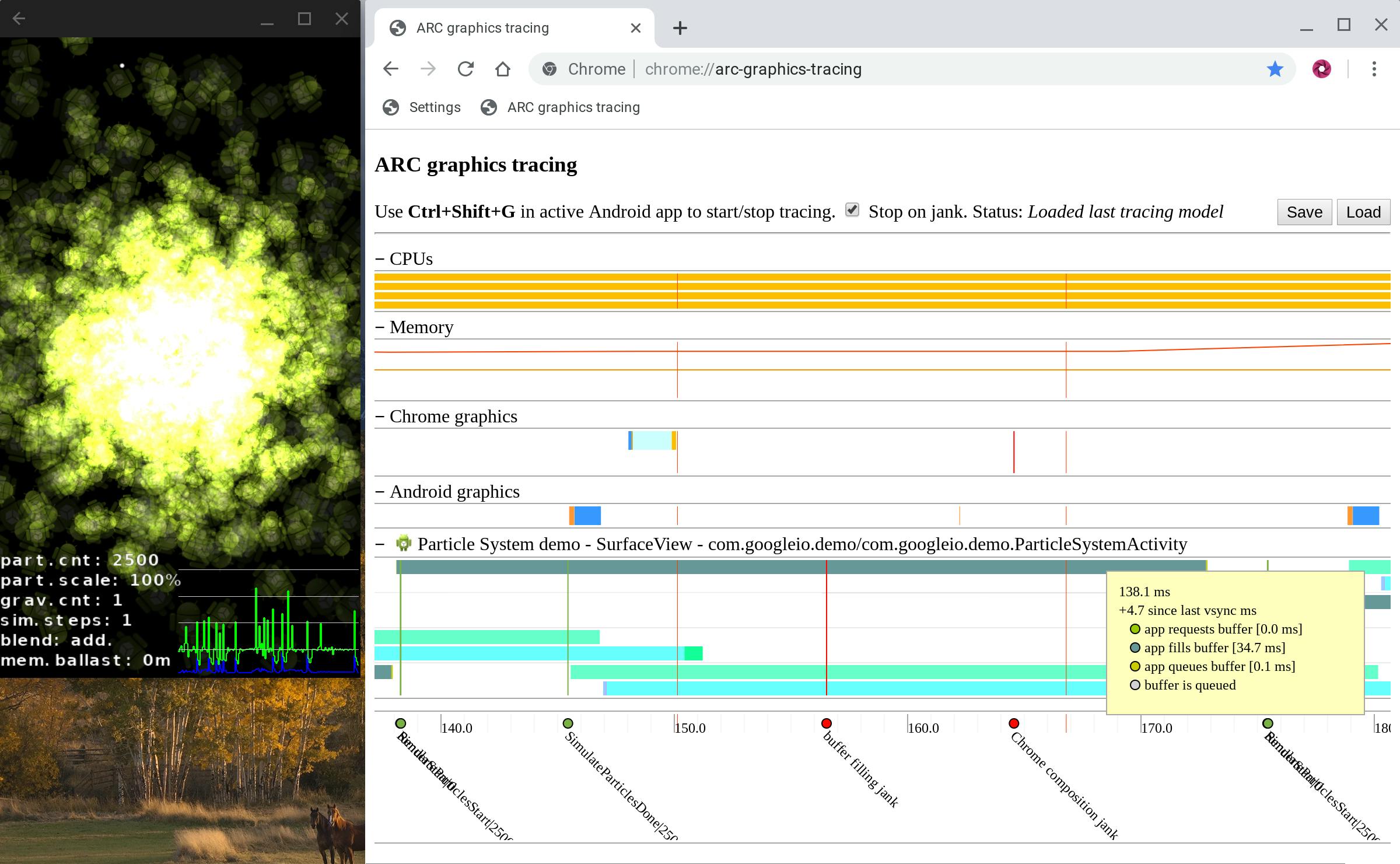Click the browser reload button
The height and width of the screenshot is (864, 1400).
[x=466, y=69]
